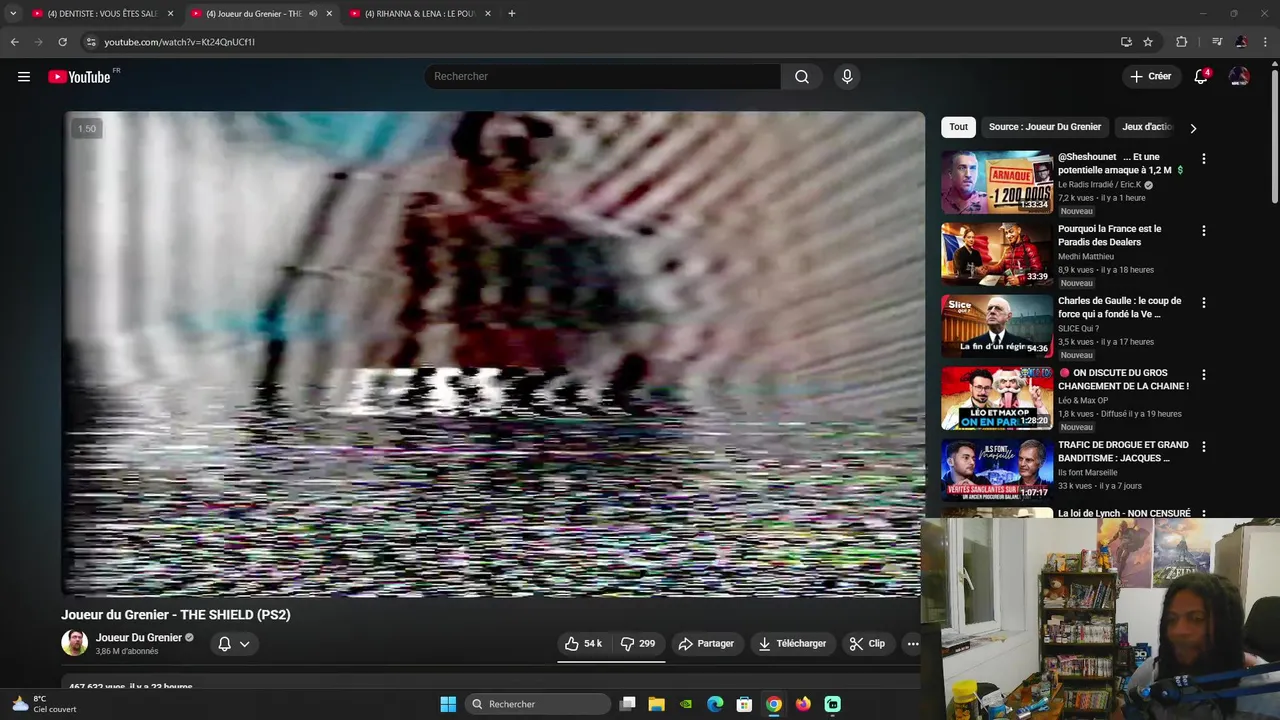Open Task View from taskbar
Image resolution: width=1280 pixels, height=720 pixels.
pyautogui.click(x=627, y=704)
